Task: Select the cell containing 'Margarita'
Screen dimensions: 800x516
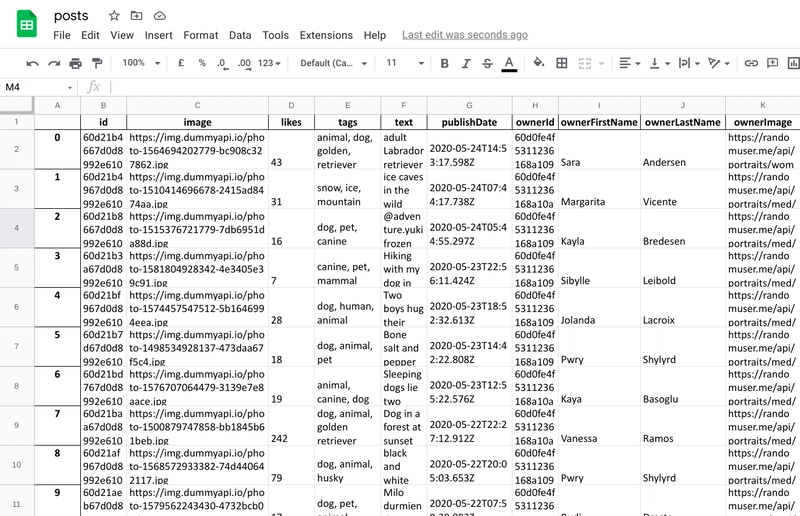Action: 599,189
